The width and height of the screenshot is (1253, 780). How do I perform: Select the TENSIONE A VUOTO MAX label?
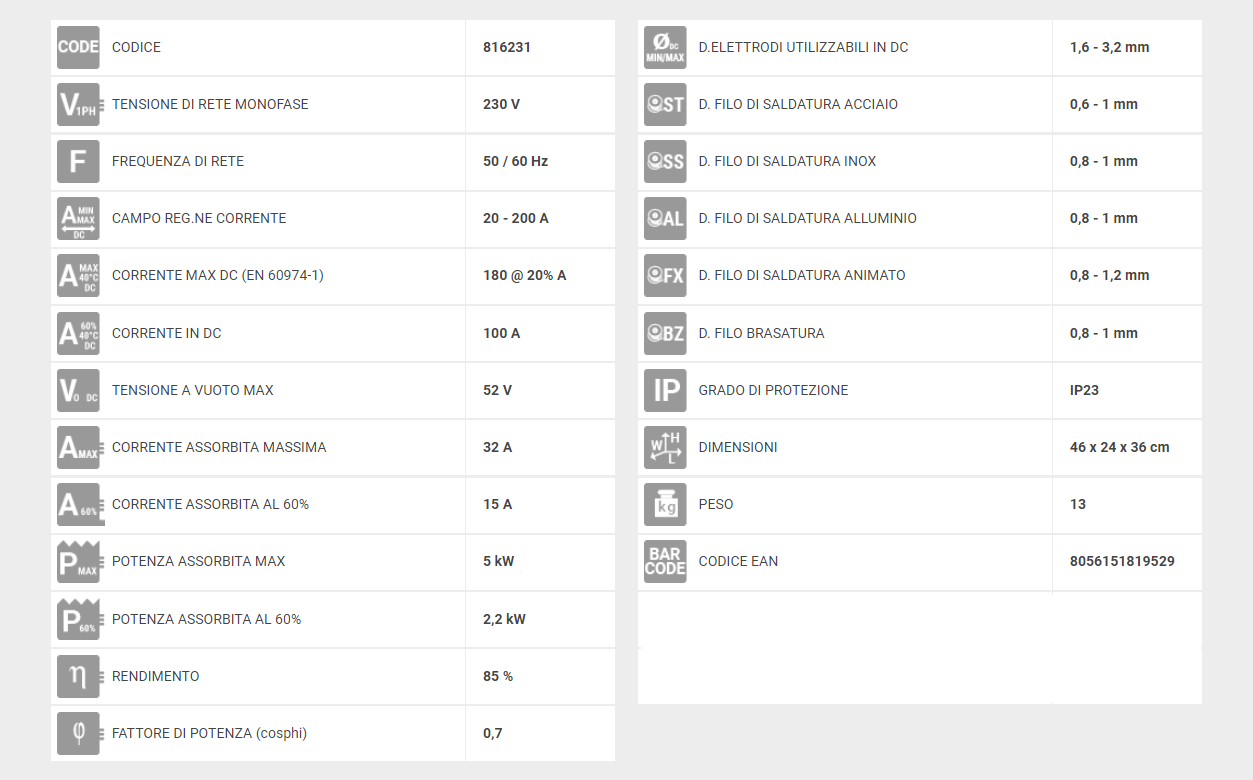(193, 390)
